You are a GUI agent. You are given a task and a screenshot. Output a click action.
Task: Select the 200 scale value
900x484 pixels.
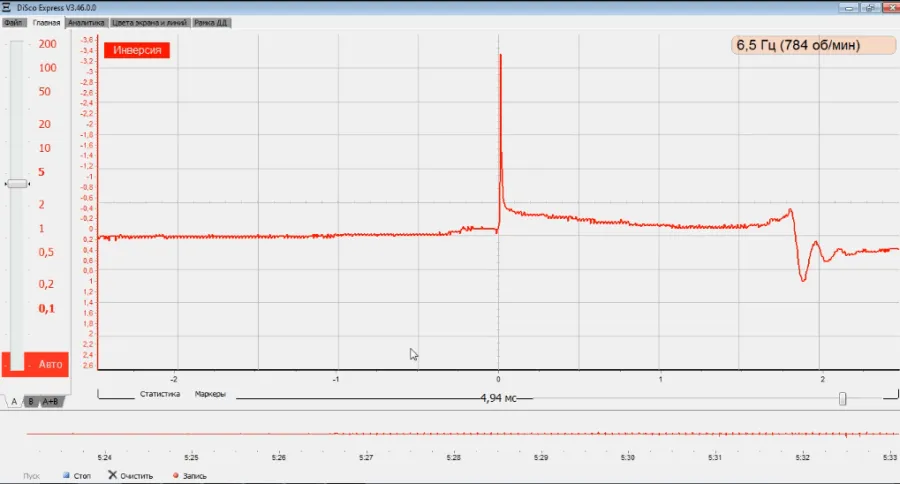coord(46,44)
